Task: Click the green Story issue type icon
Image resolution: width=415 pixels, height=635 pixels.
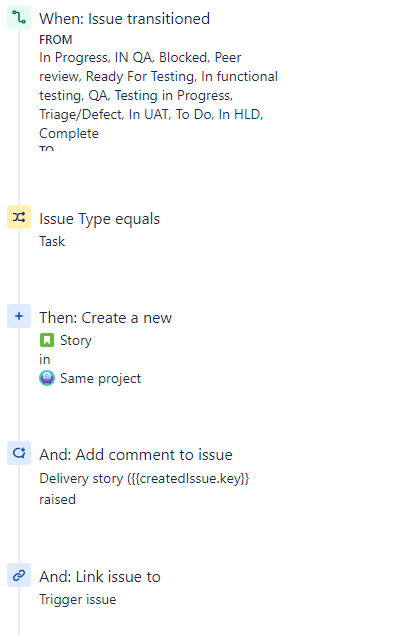Action: click(47, 340)
